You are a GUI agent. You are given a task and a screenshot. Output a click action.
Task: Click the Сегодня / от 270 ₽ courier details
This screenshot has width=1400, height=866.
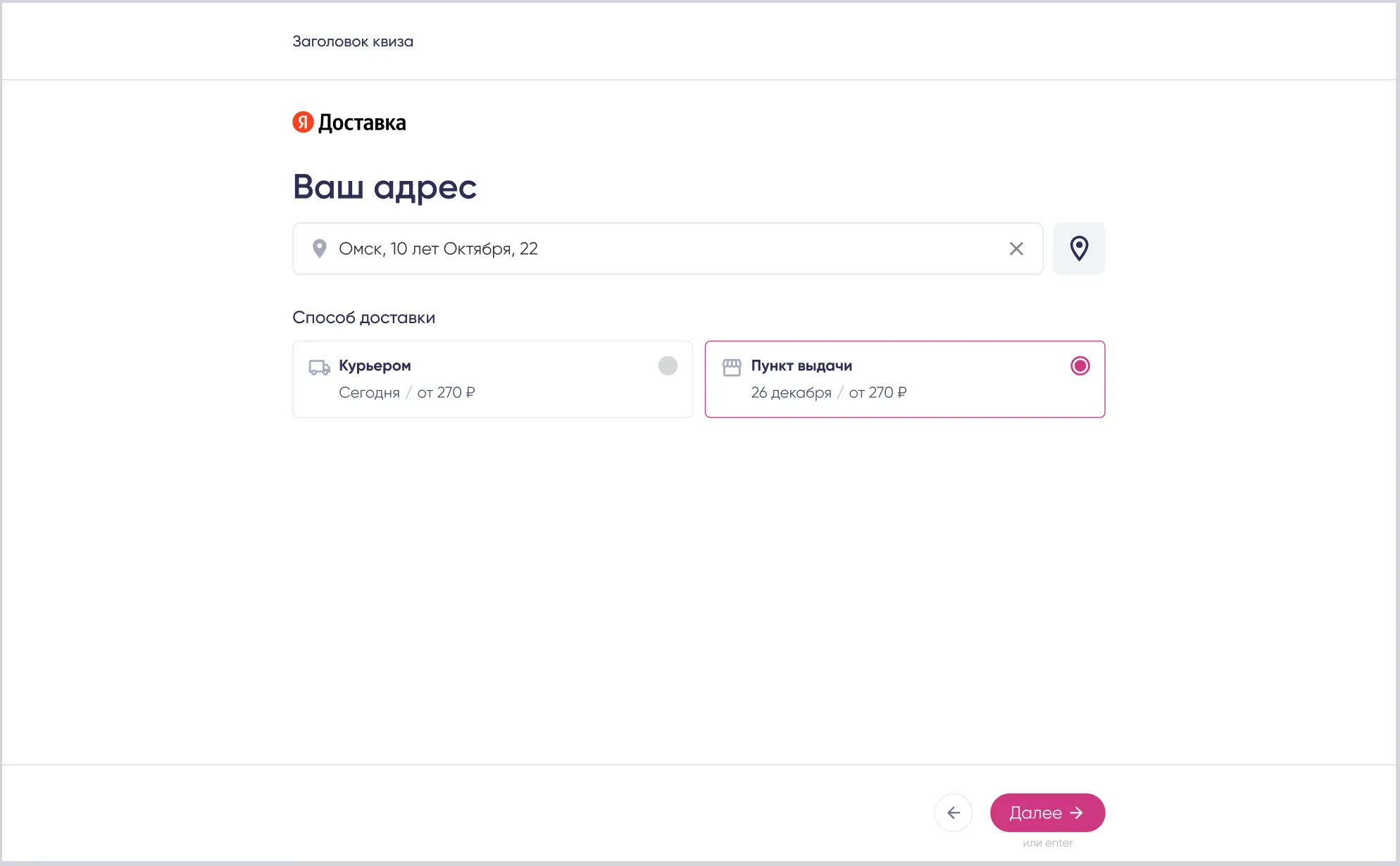[406, 393]
